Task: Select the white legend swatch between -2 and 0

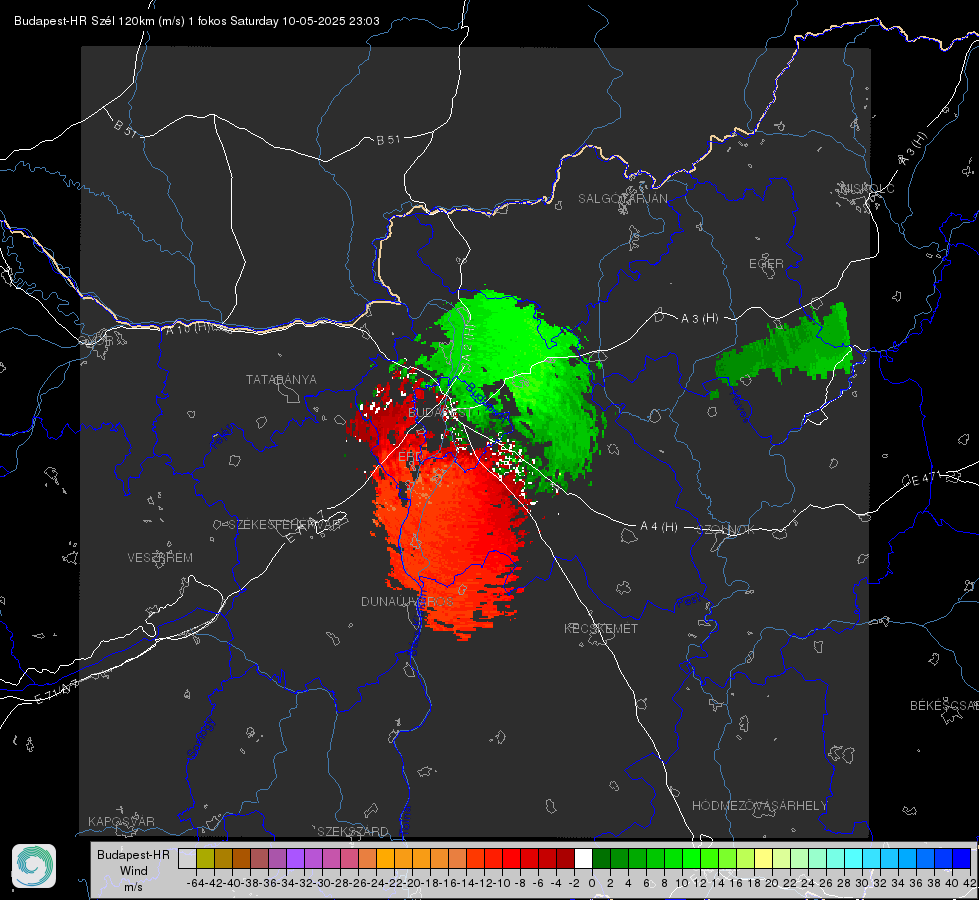Action: tap(583, 859)
